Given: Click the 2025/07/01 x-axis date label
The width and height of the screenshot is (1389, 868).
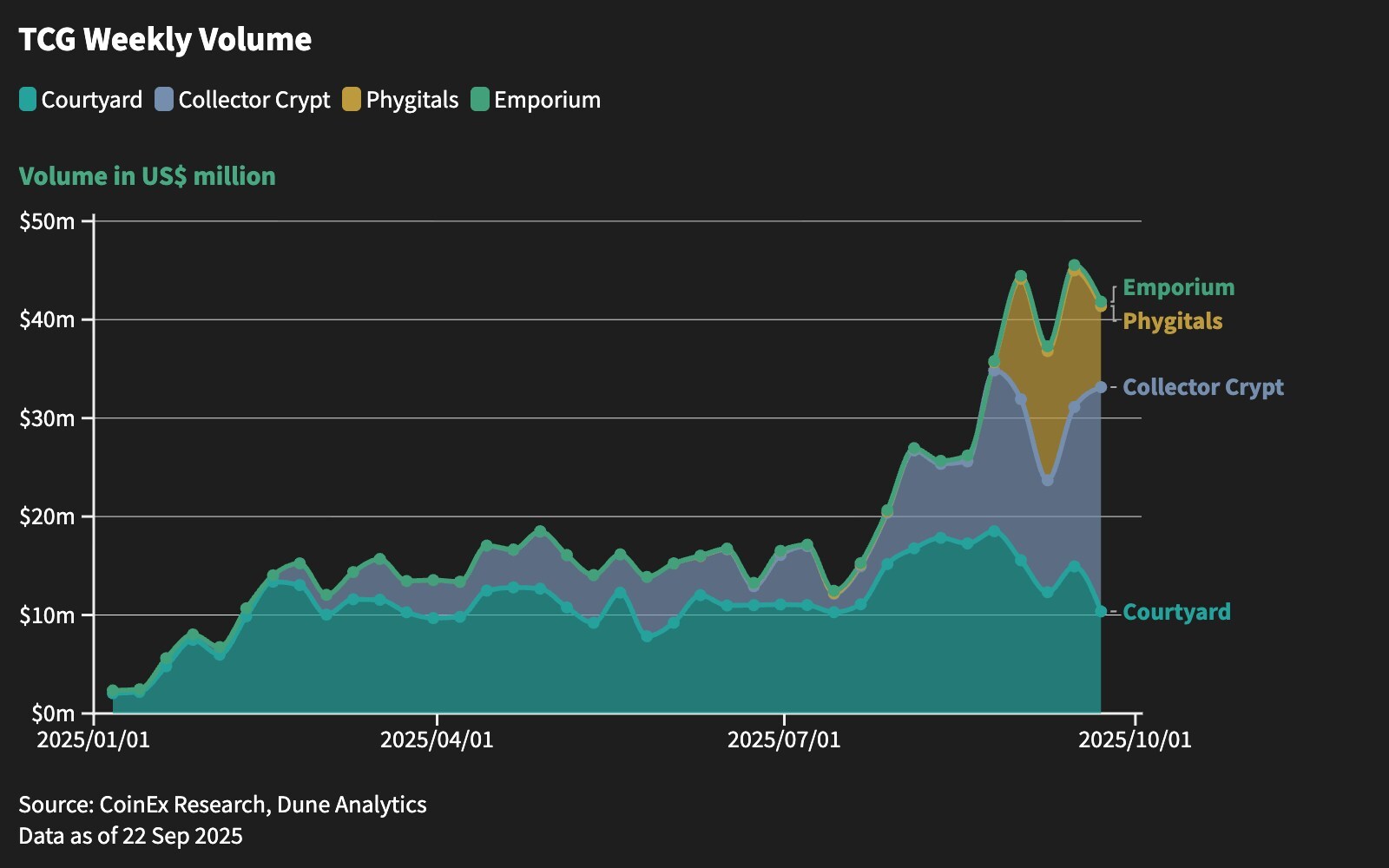Looking at the screenshot, I should click(783, 740).
